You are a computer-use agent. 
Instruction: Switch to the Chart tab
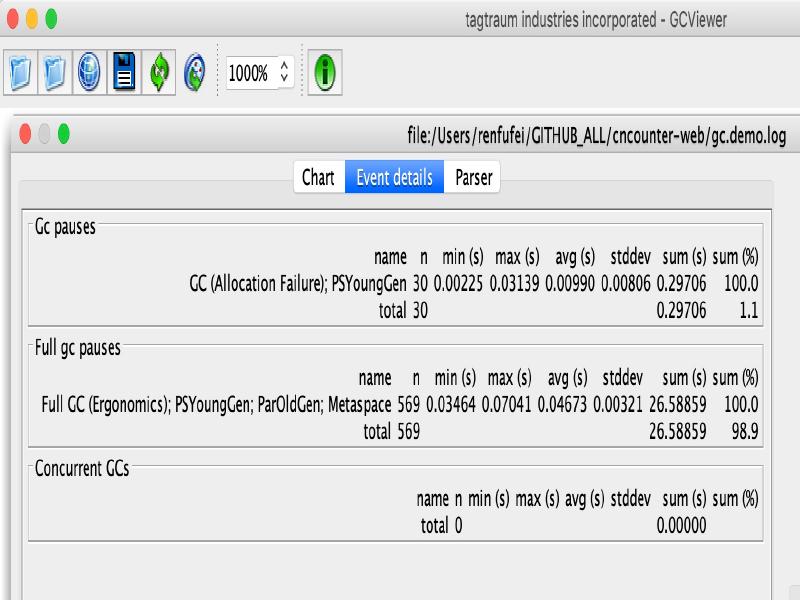pos(318,177)
